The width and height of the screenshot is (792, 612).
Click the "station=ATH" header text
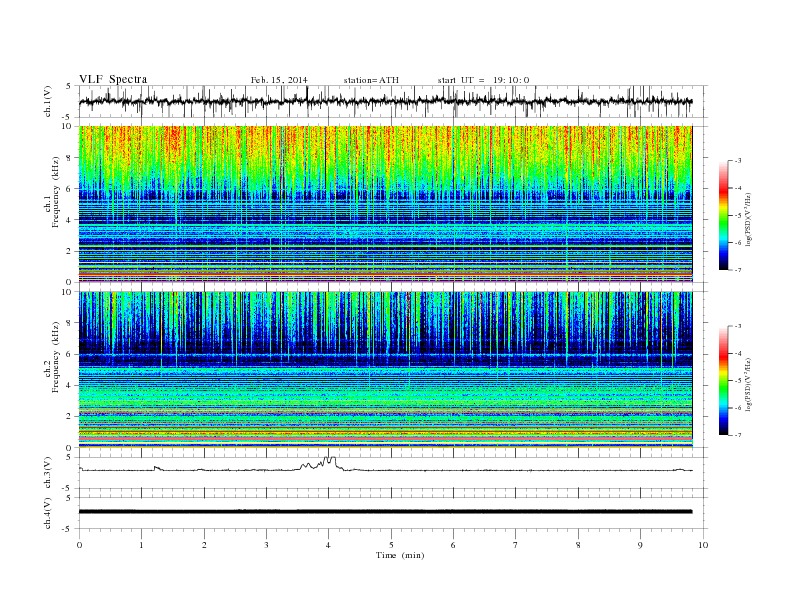click(371, 80)
